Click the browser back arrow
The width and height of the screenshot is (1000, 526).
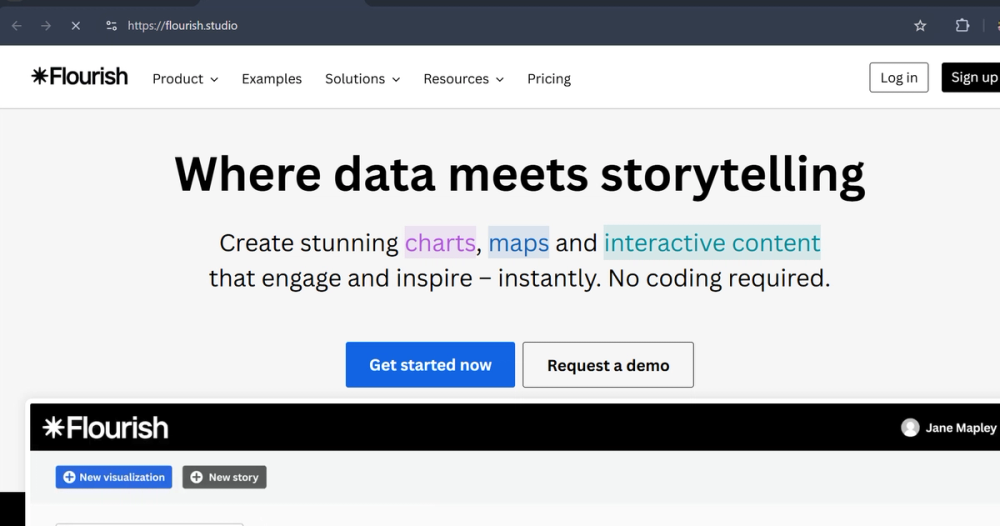[17, 26]
